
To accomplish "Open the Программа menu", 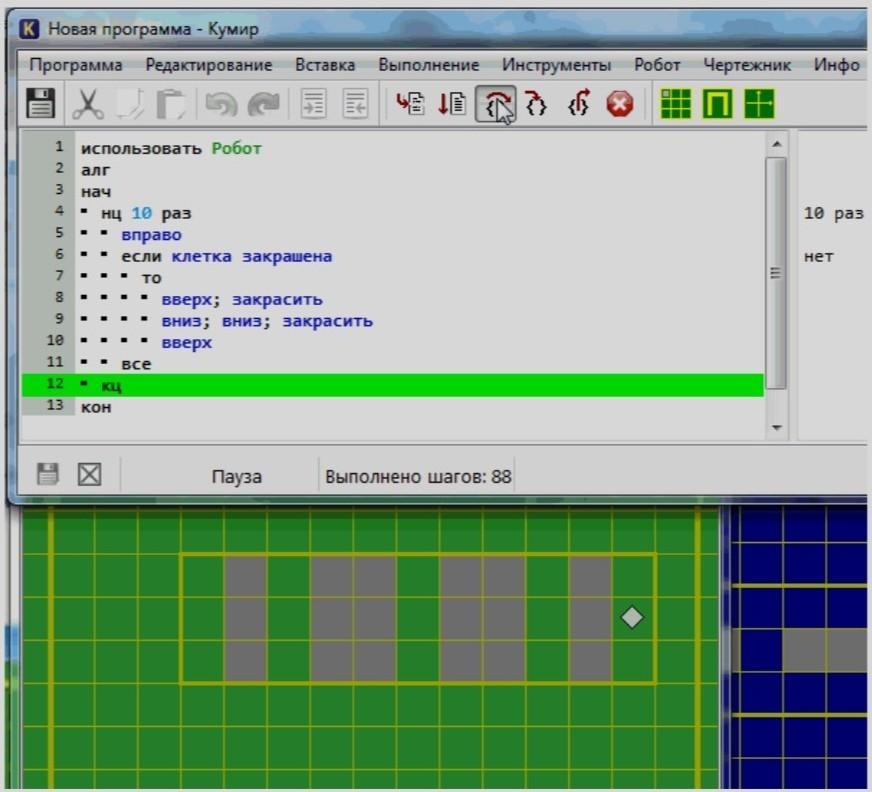I will pyautogui.click(x=76, y=65).
